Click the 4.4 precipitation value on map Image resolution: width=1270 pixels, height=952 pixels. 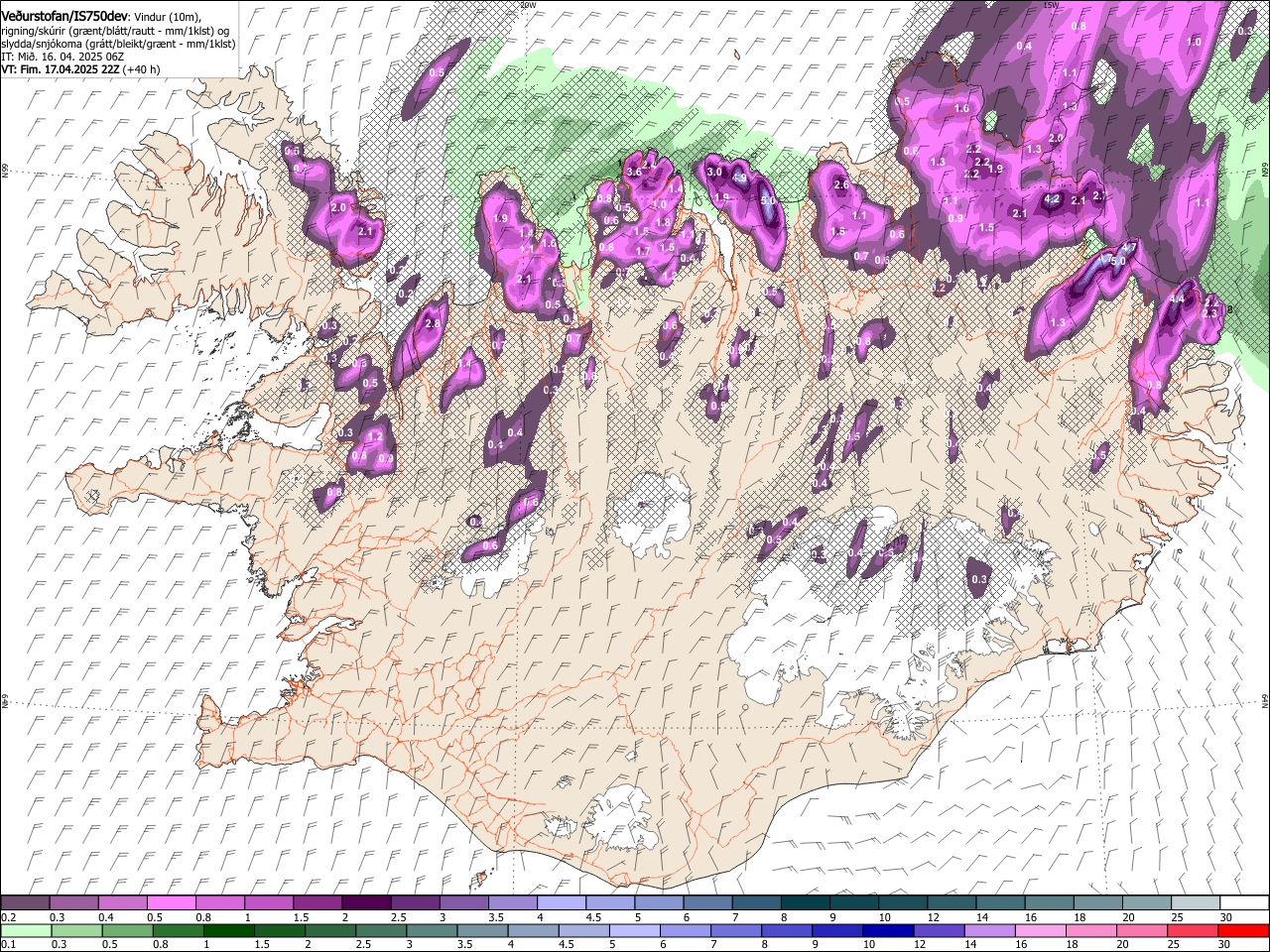(1178, 297)
